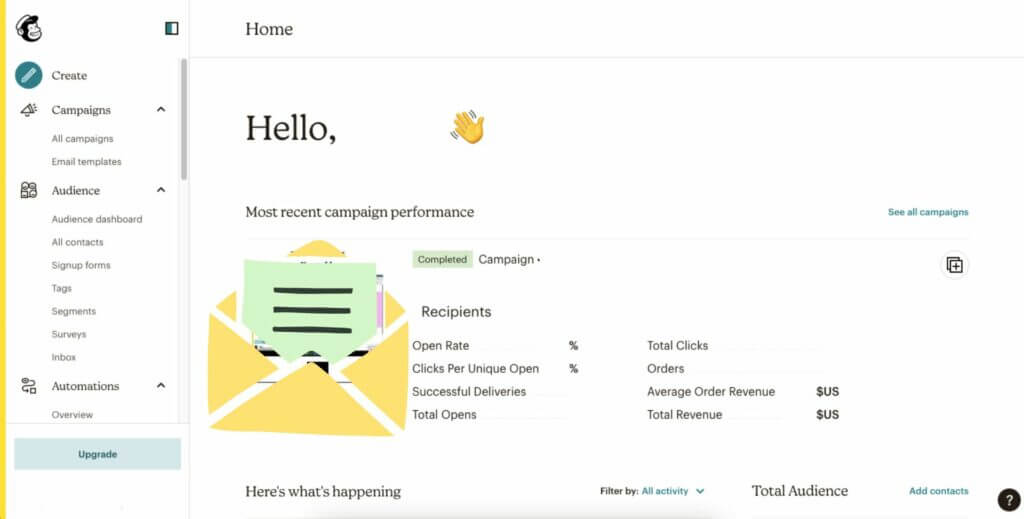
Task: Click the Automations menu label
Action: (86, 386)
